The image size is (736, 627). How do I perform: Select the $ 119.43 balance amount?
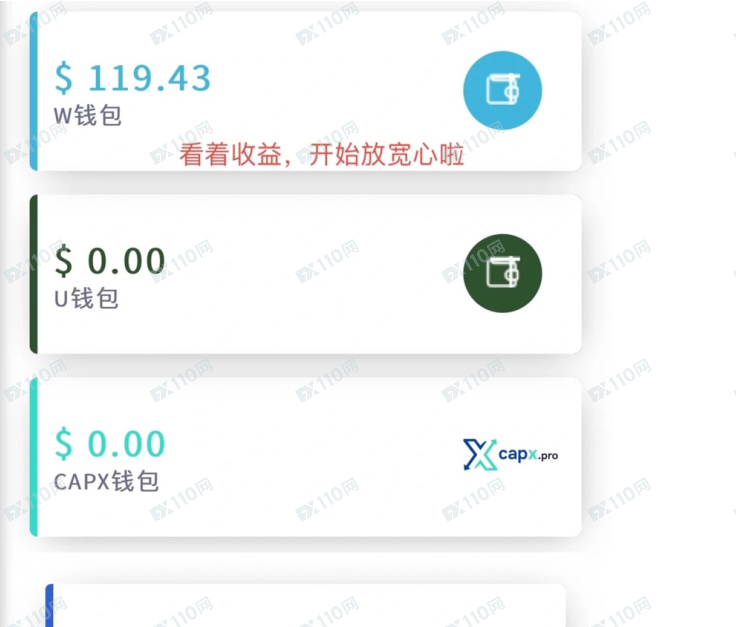[133, 77]
